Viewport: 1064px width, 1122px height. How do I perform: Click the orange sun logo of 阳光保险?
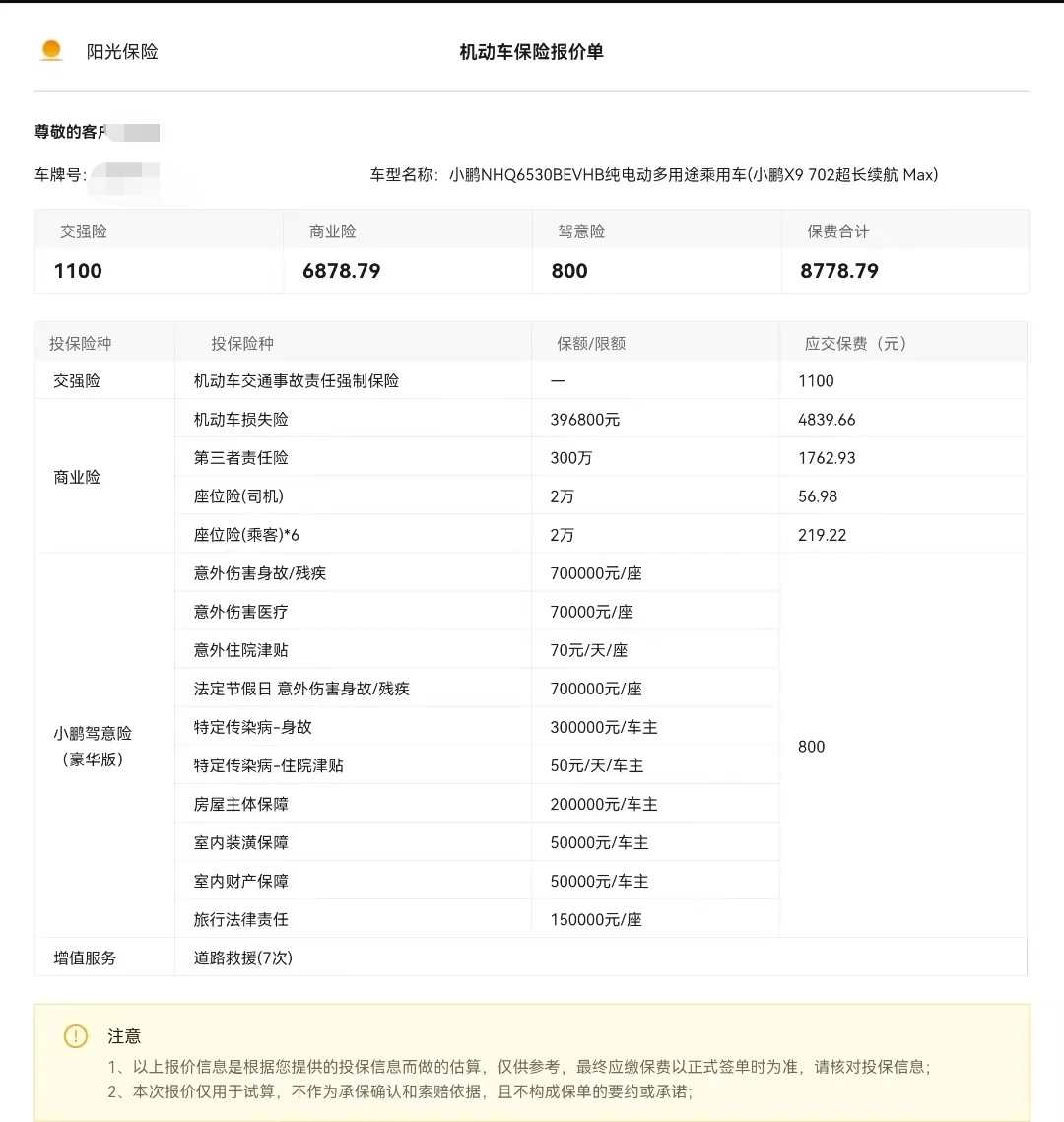51,50
